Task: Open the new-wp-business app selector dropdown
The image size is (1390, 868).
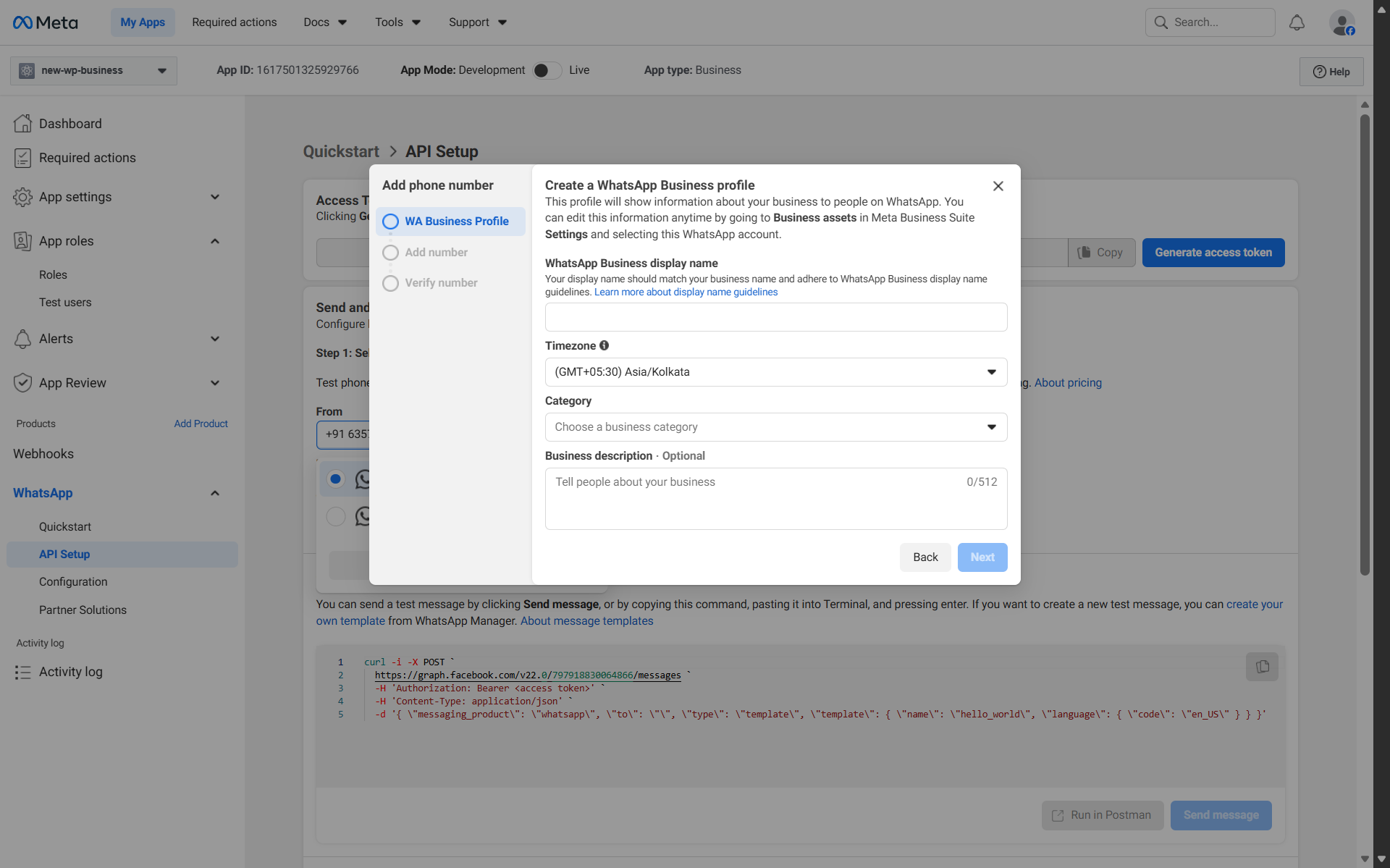Action: tap(93, 70)
